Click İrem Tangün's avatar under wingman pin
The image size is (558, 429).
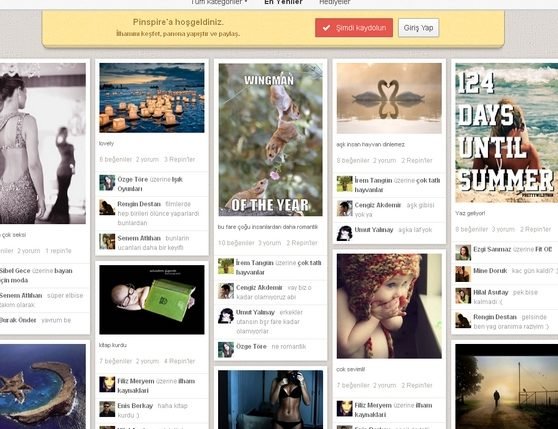(226, 266)
